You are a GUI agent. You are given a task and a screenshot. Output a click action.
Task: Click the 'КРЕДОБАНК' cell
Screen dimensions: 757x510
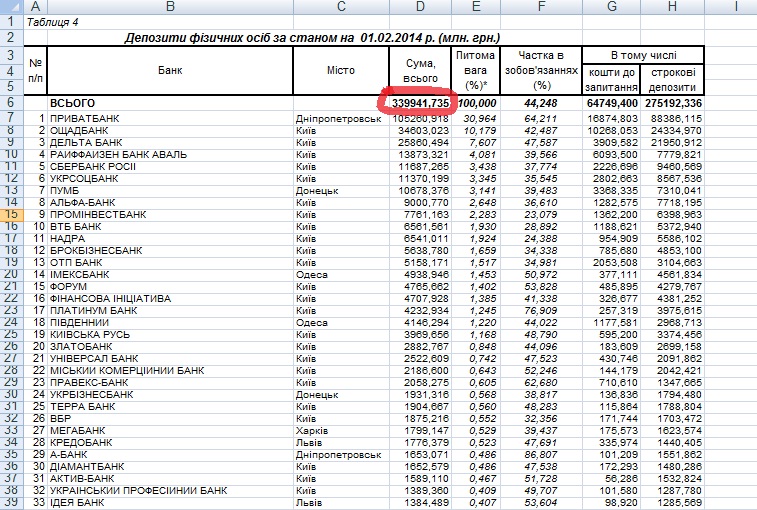(170, 442)
